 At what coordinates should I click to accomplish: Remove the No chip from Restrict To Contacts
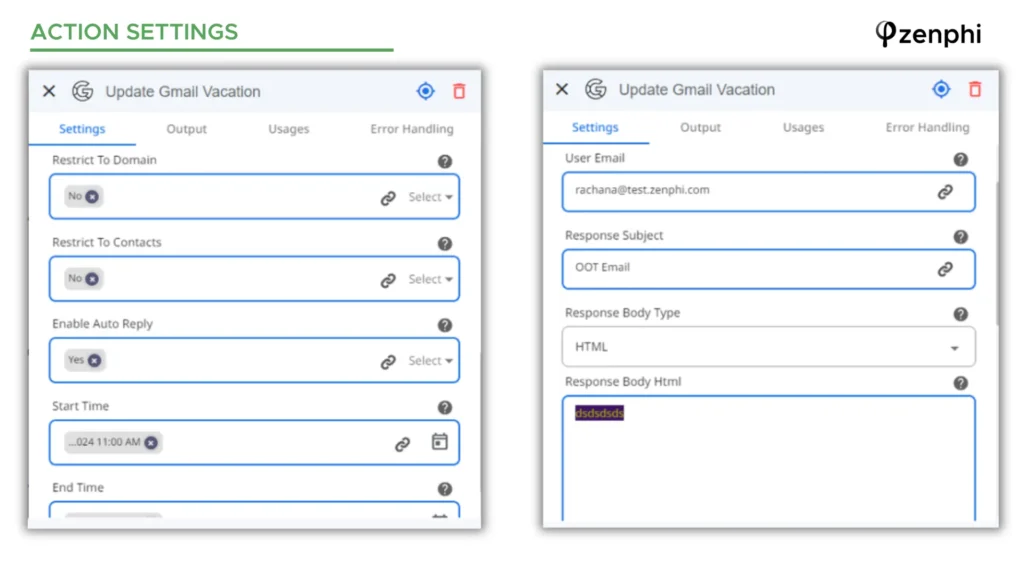(x=92, y=279)
